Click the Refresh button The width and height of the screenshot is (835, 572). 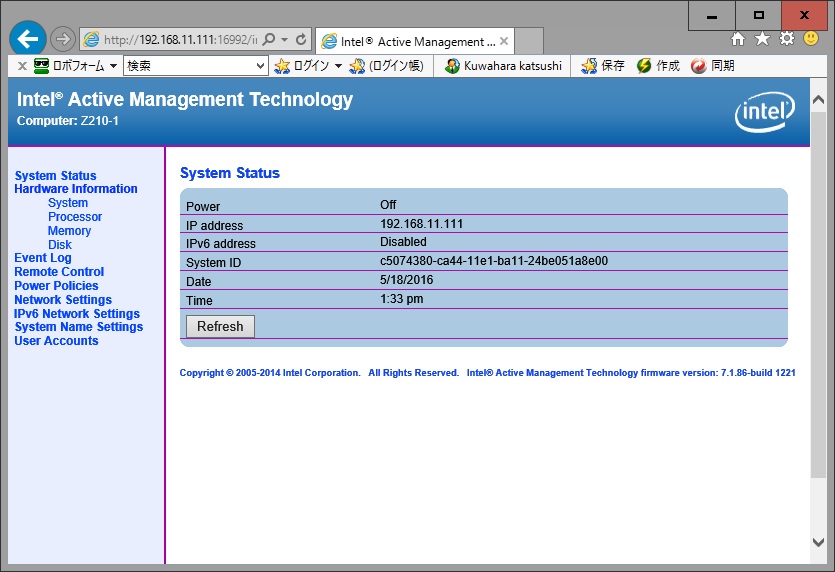tap(220, 326)
